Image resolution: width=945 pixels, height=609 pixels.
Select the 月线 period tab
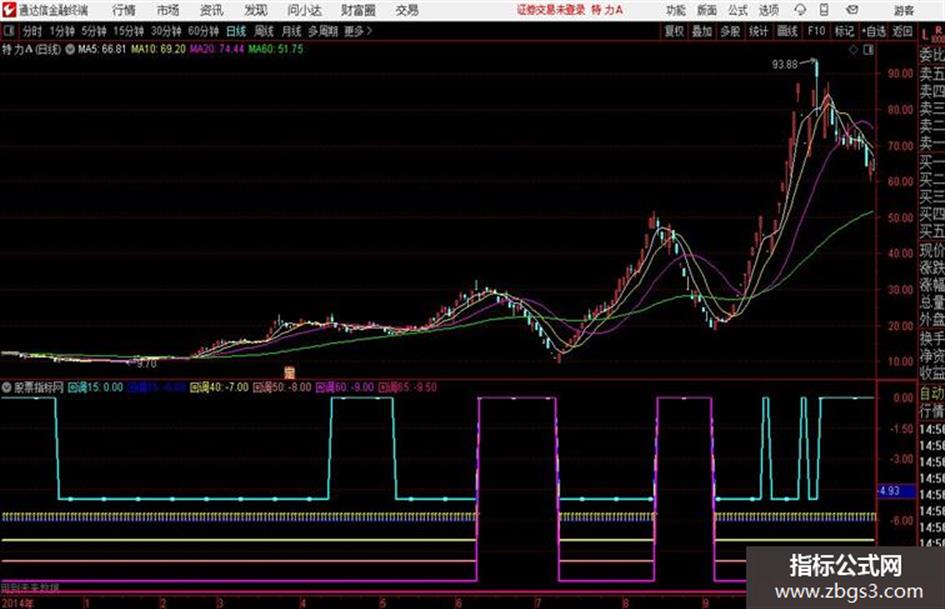coord(292,31)
